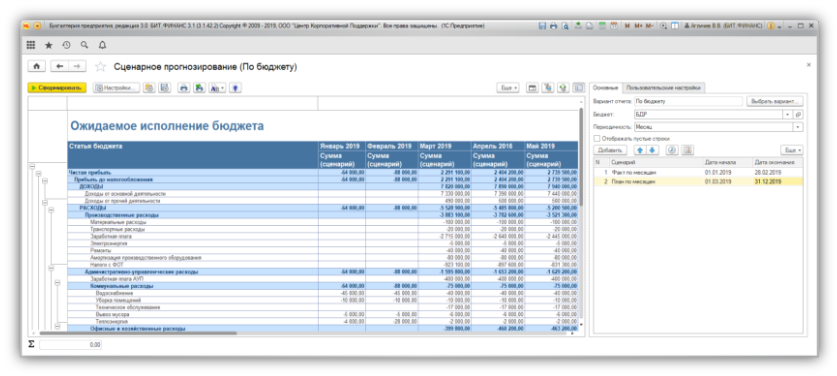
Task: Navigate back with left arrow
Action: 59,66
